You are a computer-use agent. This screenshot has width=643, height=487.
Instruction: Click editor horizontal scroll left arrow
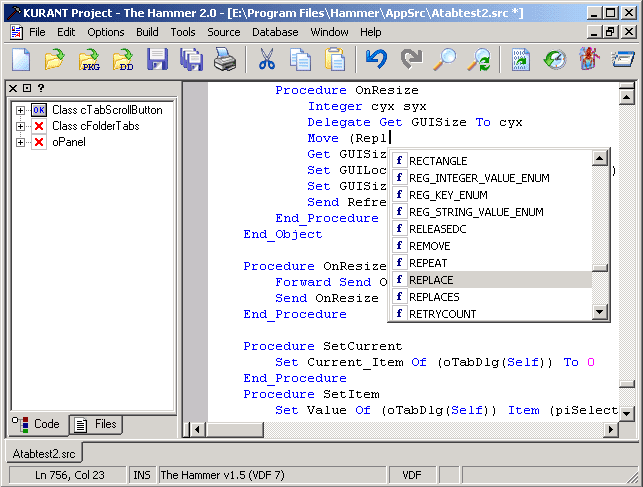click(198, 430)
